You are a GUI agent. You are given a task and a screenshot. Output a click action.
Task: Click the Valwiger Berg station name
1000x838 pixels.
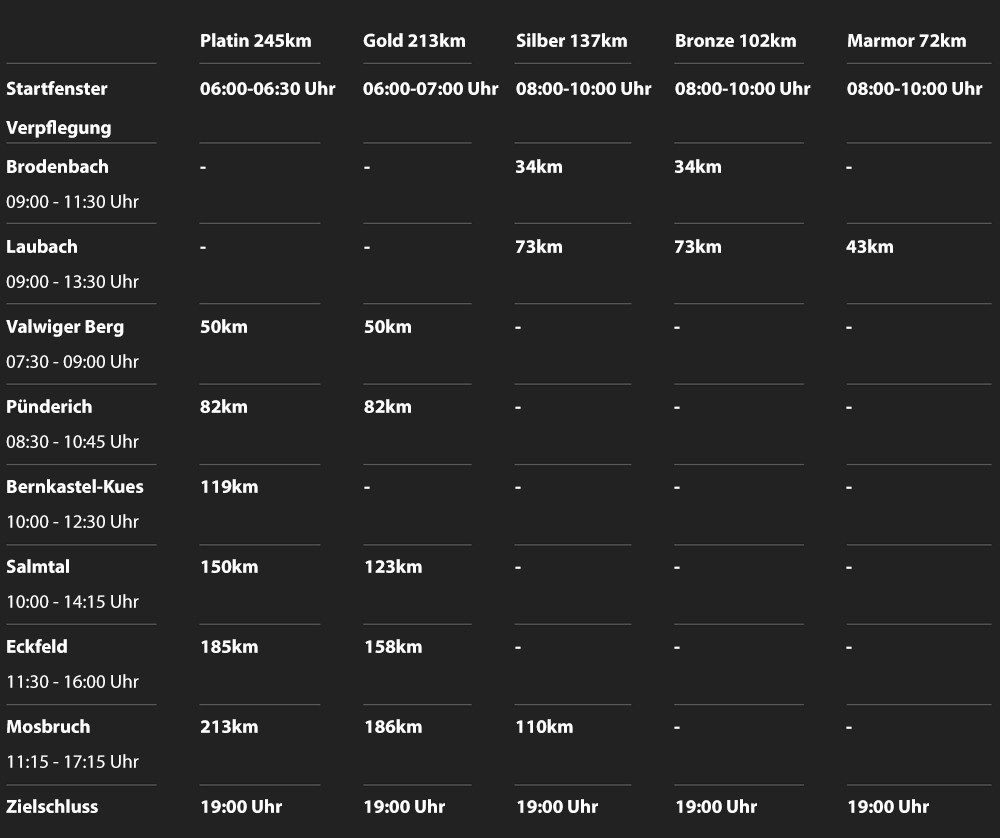[x=65, y=326]
